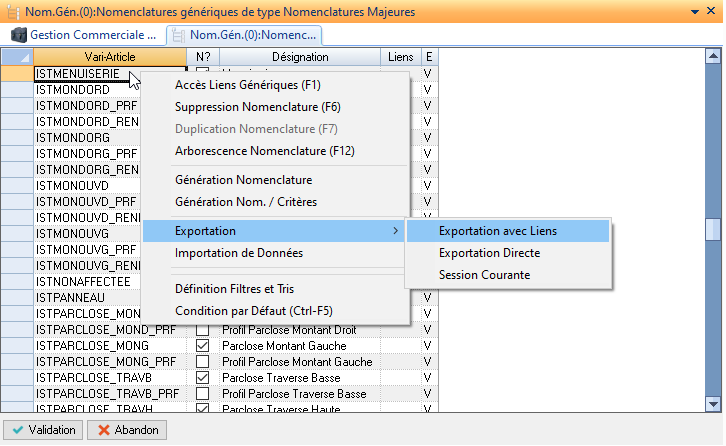
Task: Select Session Courante option
Action: coord(484,275)
